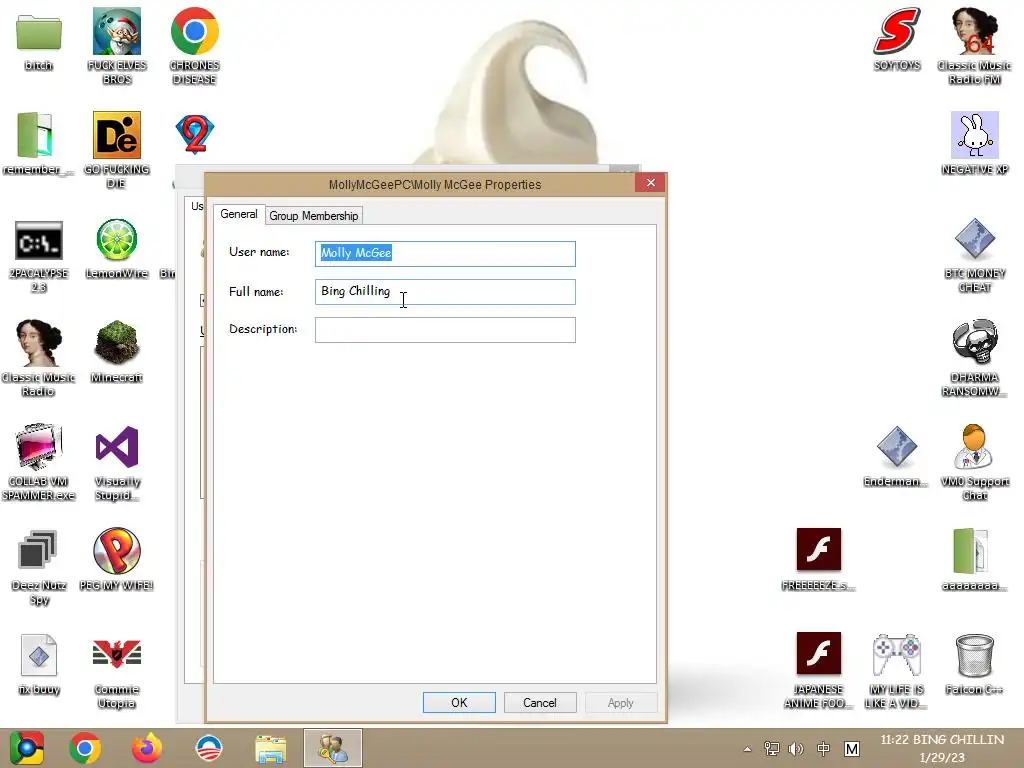Viewport: 1024px width, 768px height.
Task: Select the User Accounts taskbar button
Action: (332, 748)
